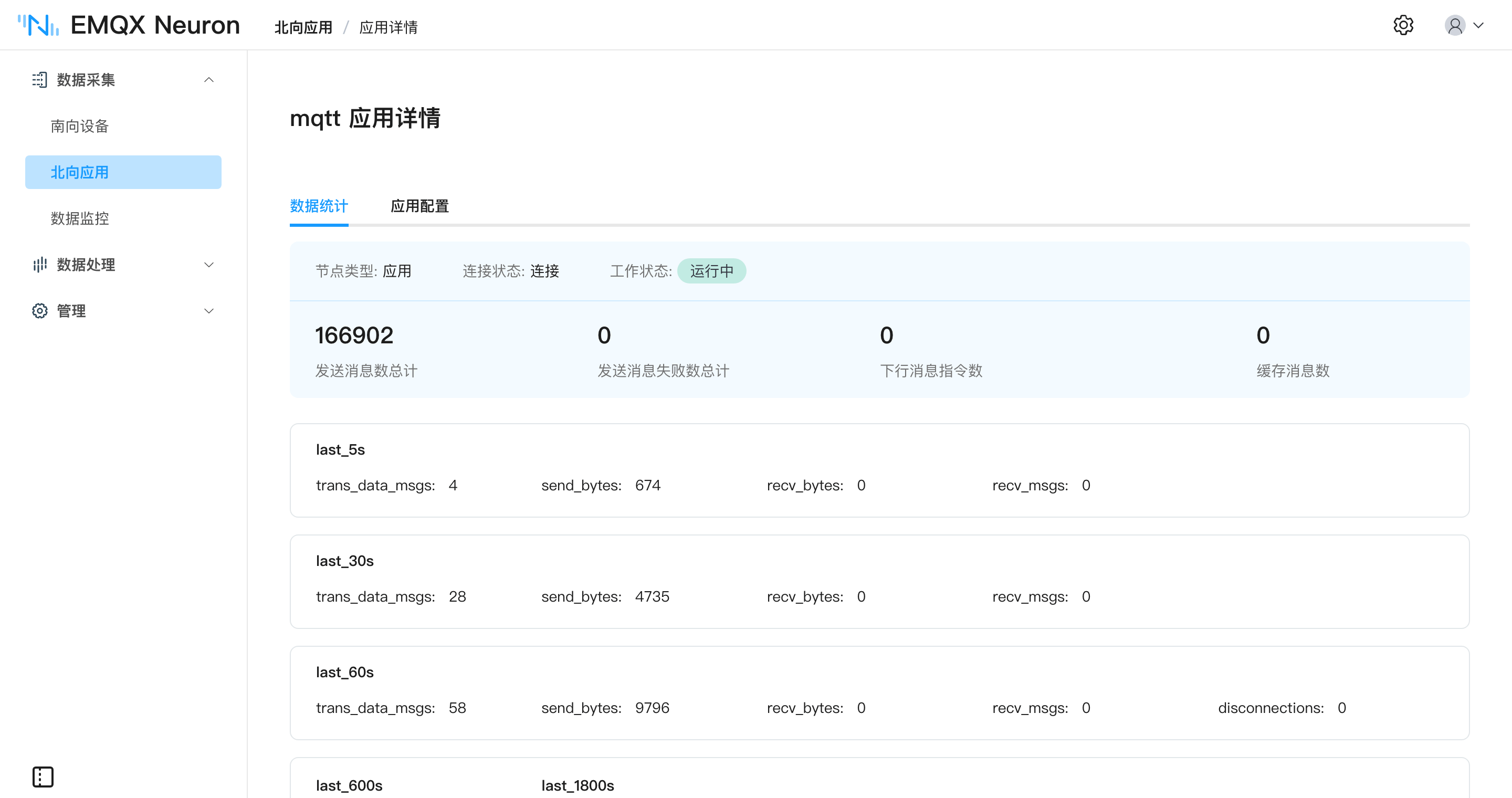
Task: Open the user account dropdown arrow
Action: coord(1478,25)
